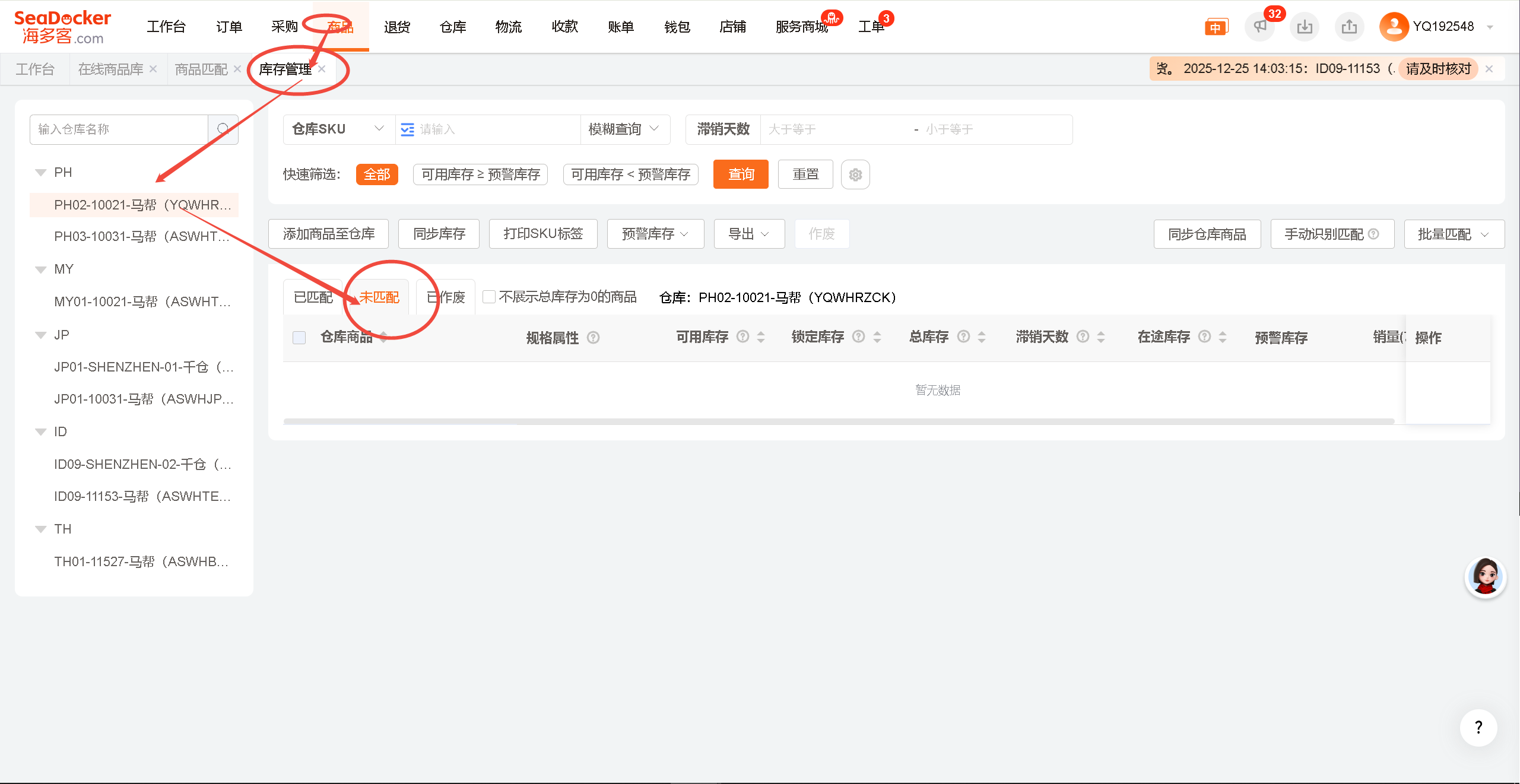Click the search icon in warehouse name box
Screen dimensions: 1520x784
pyautogui.click(x=223, y=129)
